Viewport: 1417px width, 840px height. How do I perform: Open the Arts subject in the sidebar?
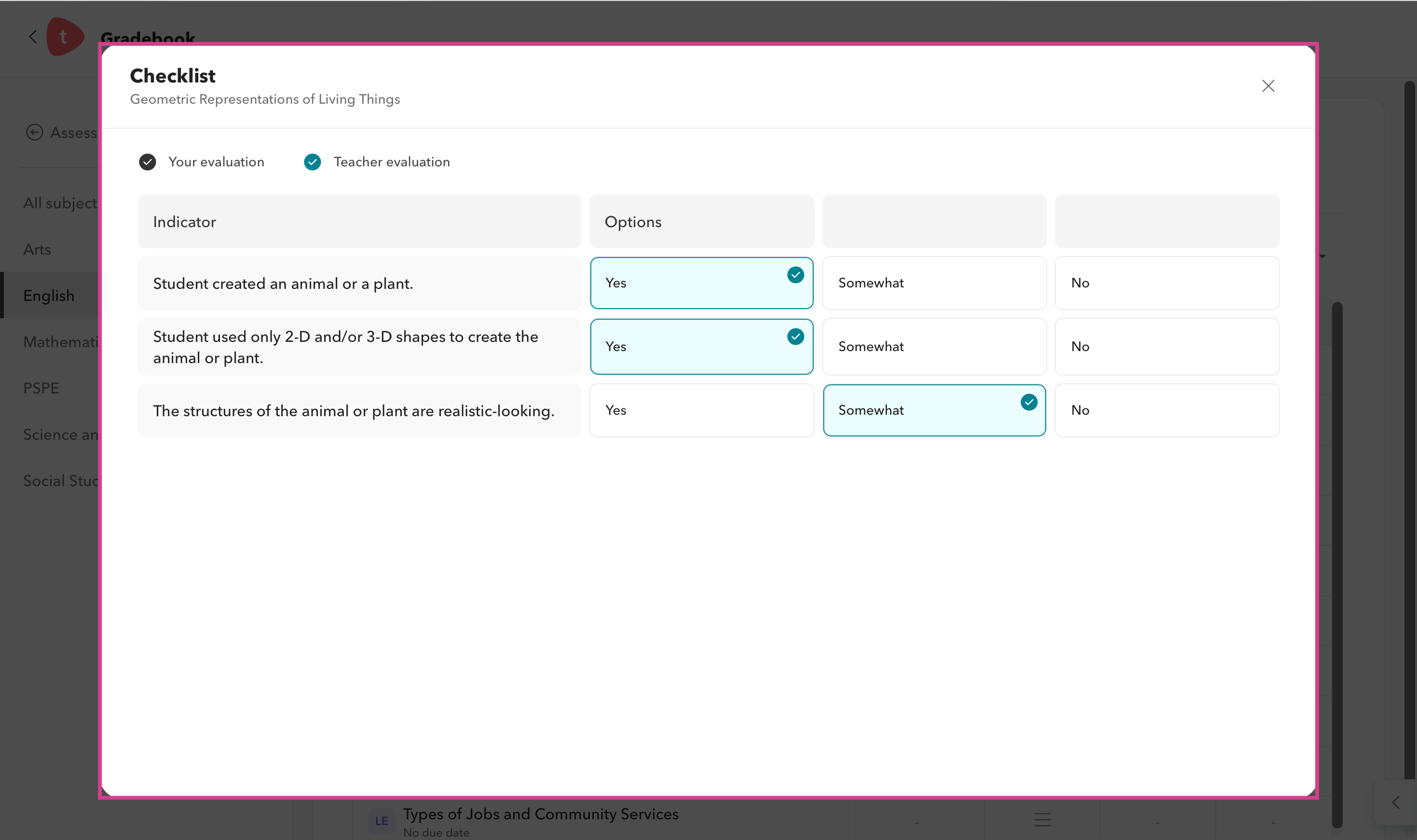(x=37, y=249)
